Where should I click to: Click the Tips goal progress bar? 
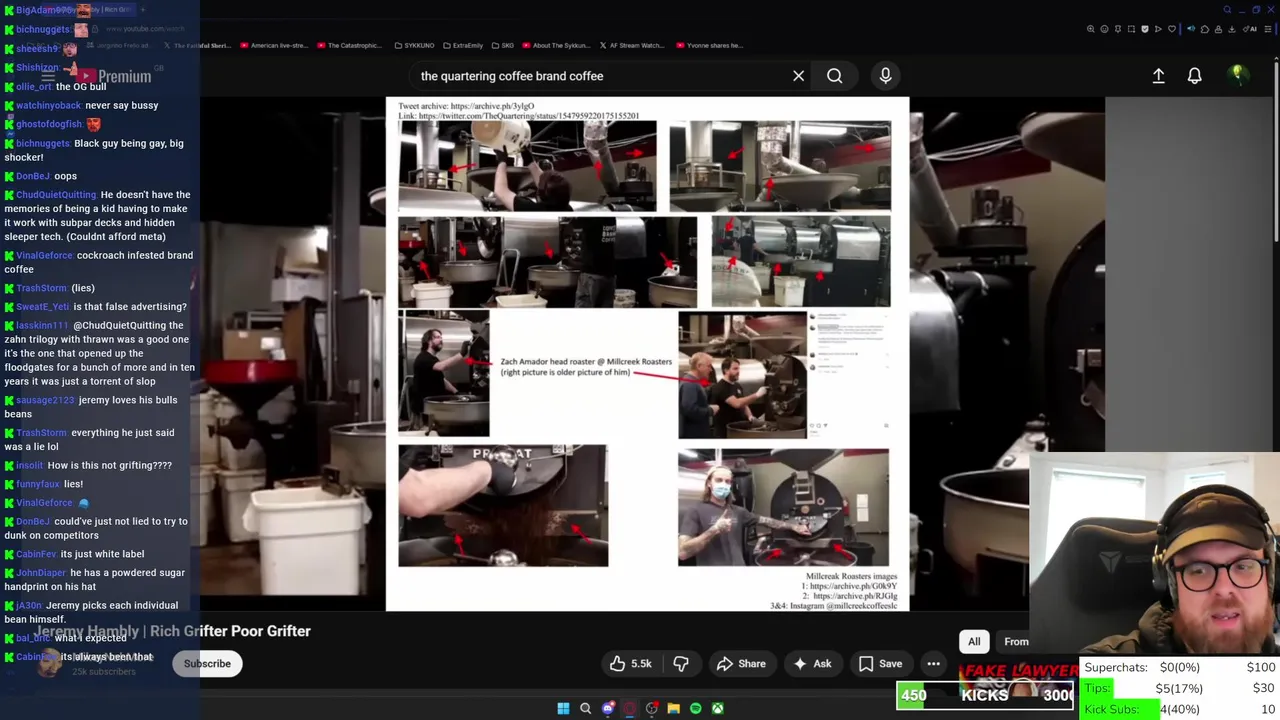(x=1180, y=688)
